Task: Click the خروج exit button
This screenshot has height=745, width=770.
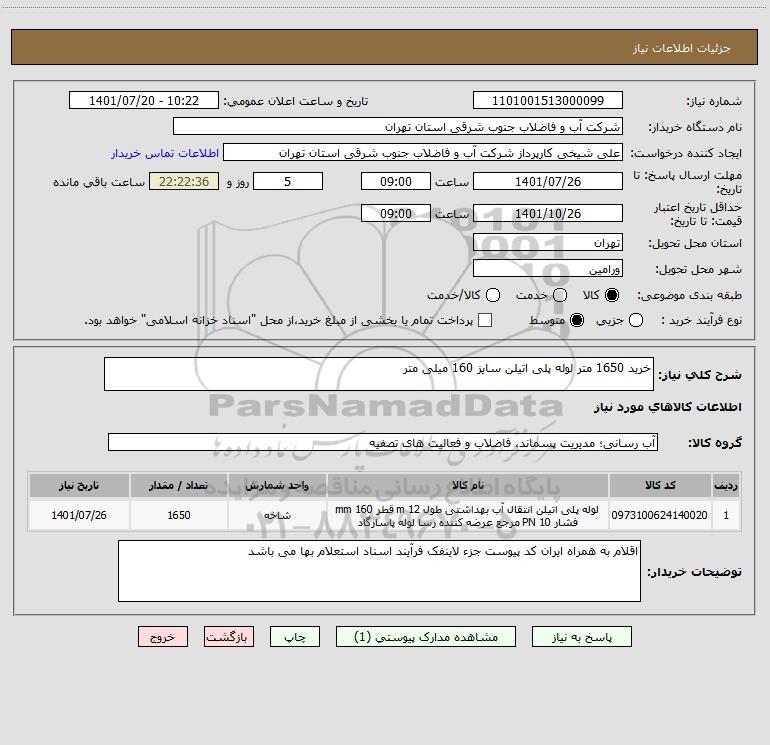Action: click(x=163, y=637)
